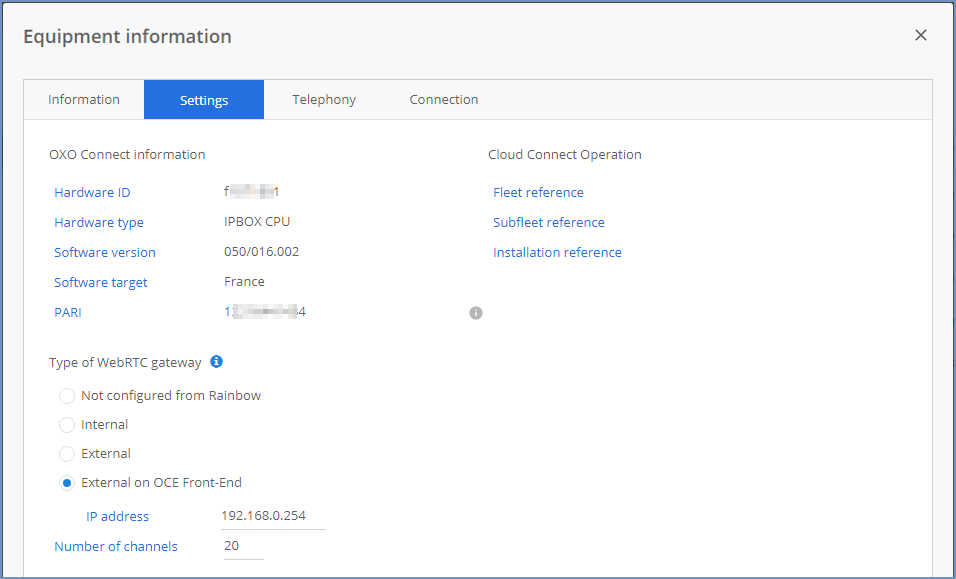The height and width of the screenshot is (579, 956).
Task: Click the 'IPBOX CPU' hardware type value
Action: click(257, 221)
